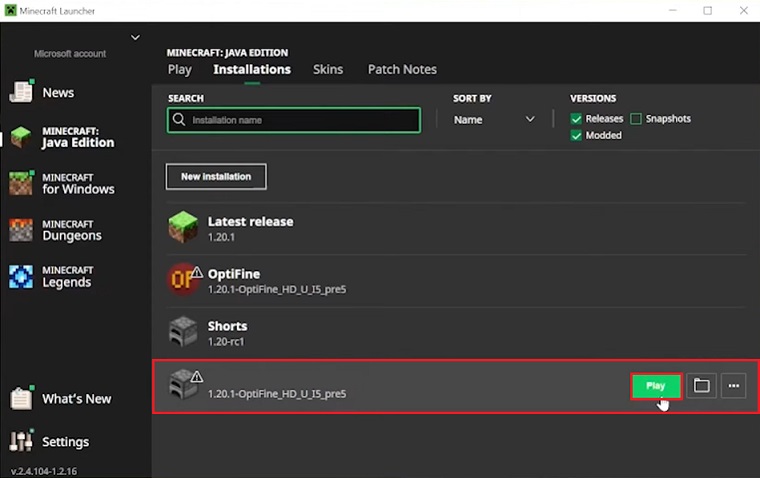Open Settings sliders icon in sidebar

(x=21, y=441)
